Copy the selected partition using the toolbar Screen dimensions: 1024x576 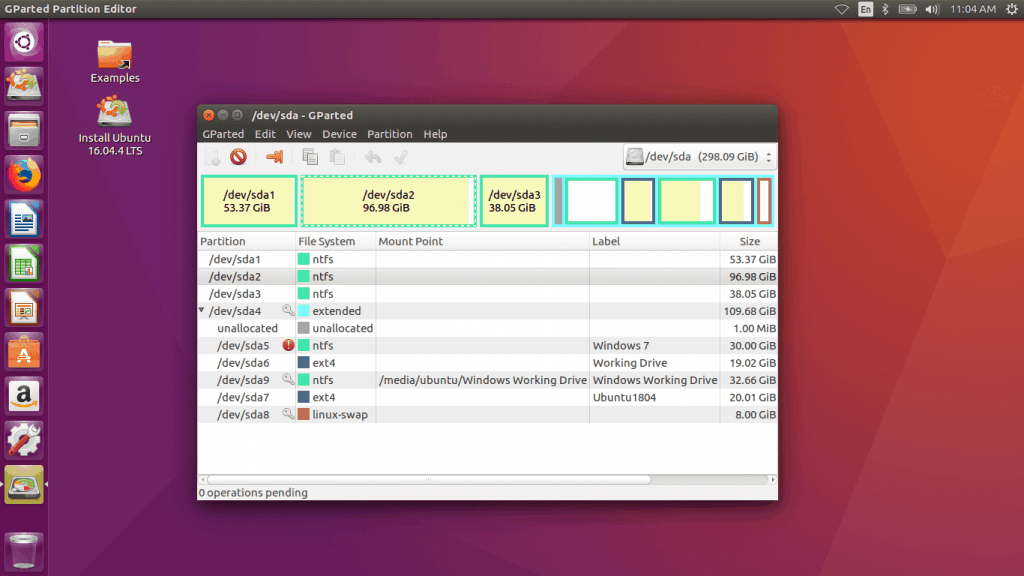point(310,157)
